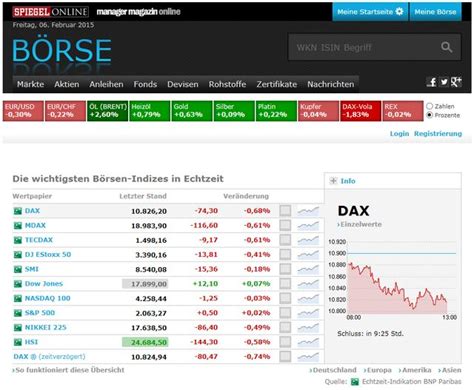Image resolution: width=474 pixels, height=390 pixels.
Task: Click the green icon beside NASDAQ 100
Action: (x=18, y=298)
